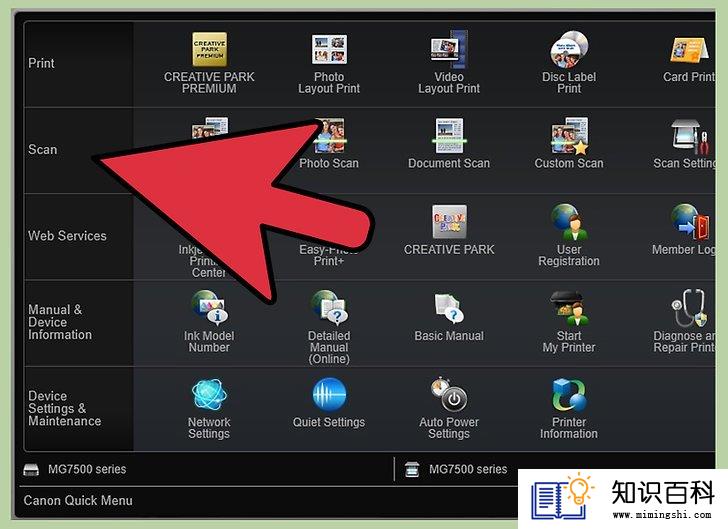Image resolution: width=728 pixels, height=529 pixels.
Task: Launch Start My Printer
Action: (569, 308)
